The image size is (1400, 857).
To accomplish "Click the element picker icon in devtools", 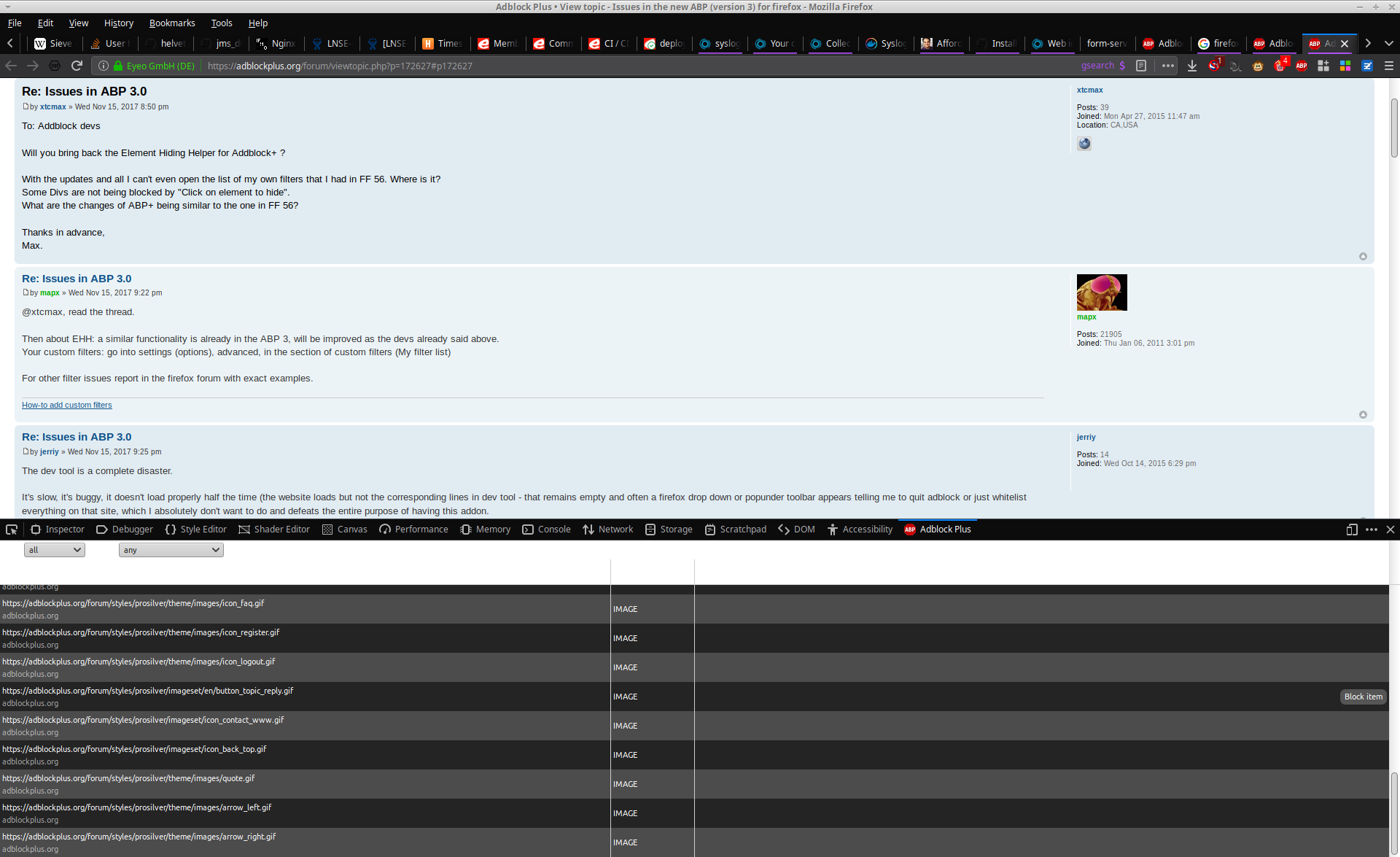I will click(x=12, y=530).
